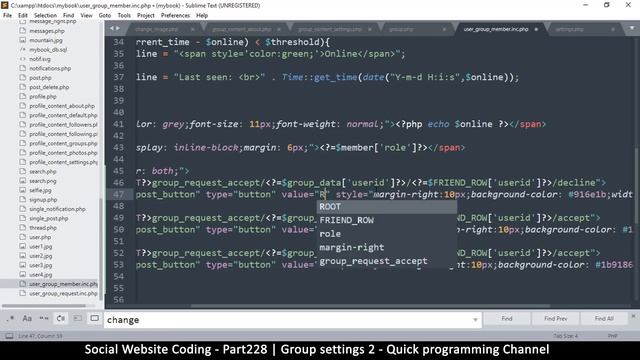Viewport: 640px width, 360px height.
Task: Open user_group_request.inc.php in sidebar
Action: (63, 293)
